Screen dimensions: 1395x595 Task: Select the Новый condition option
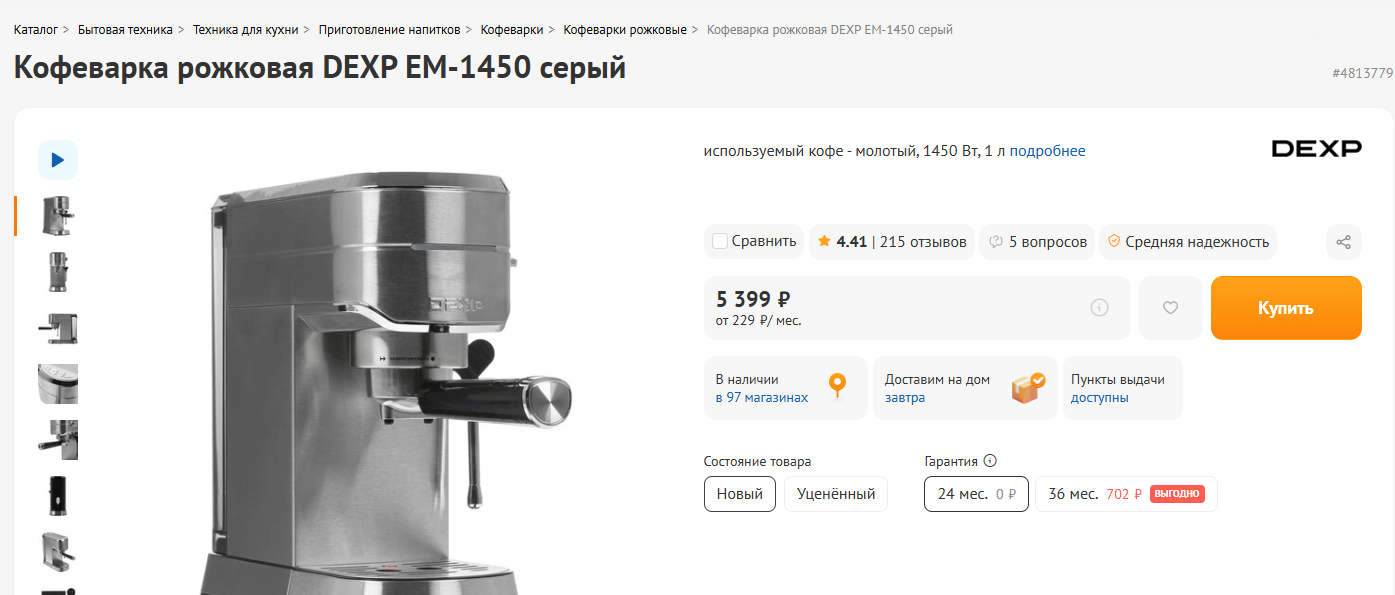click(x=740, y=494)
